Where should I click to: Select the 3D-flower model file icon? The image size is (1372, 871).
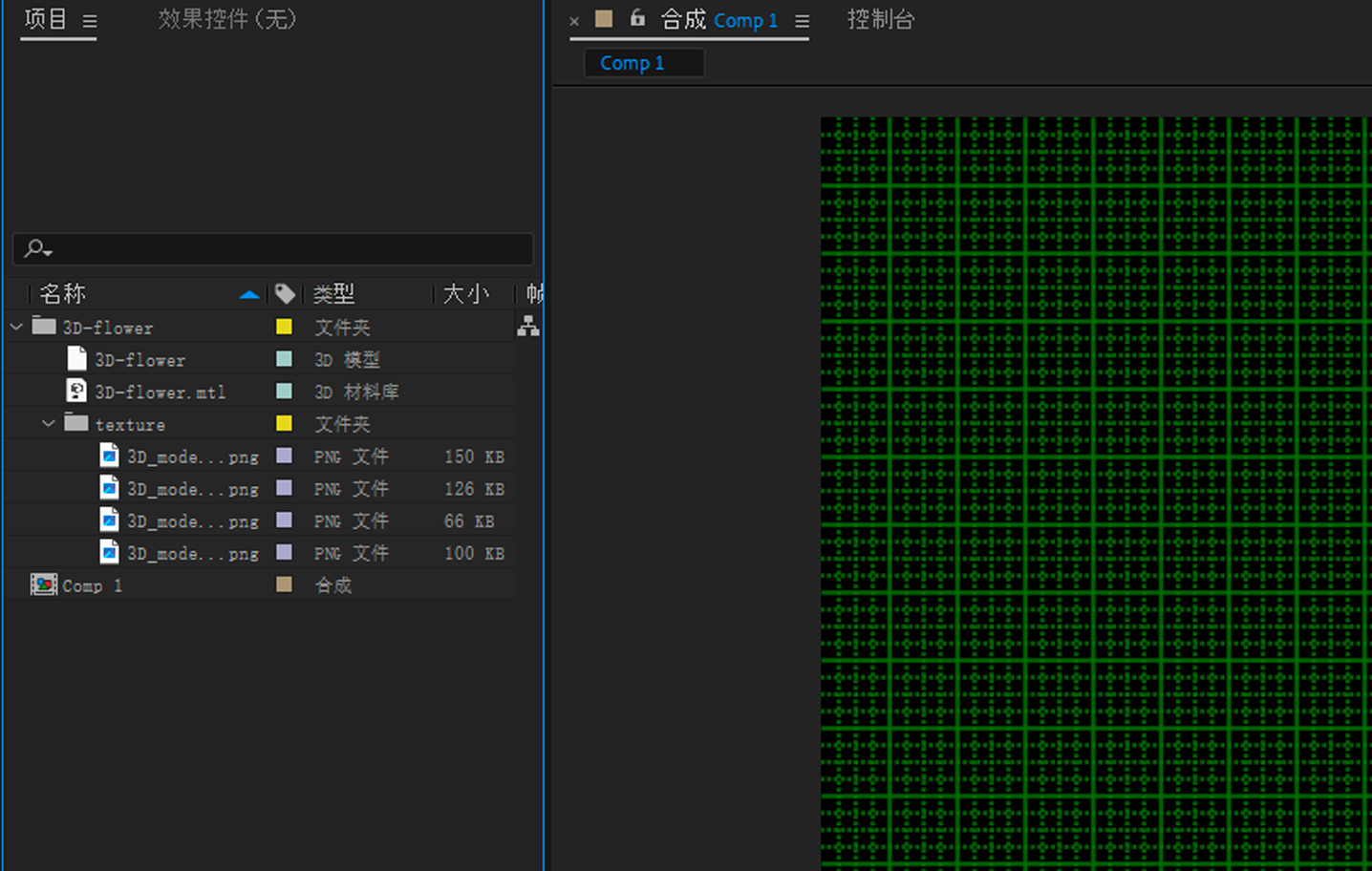point(77,358)
